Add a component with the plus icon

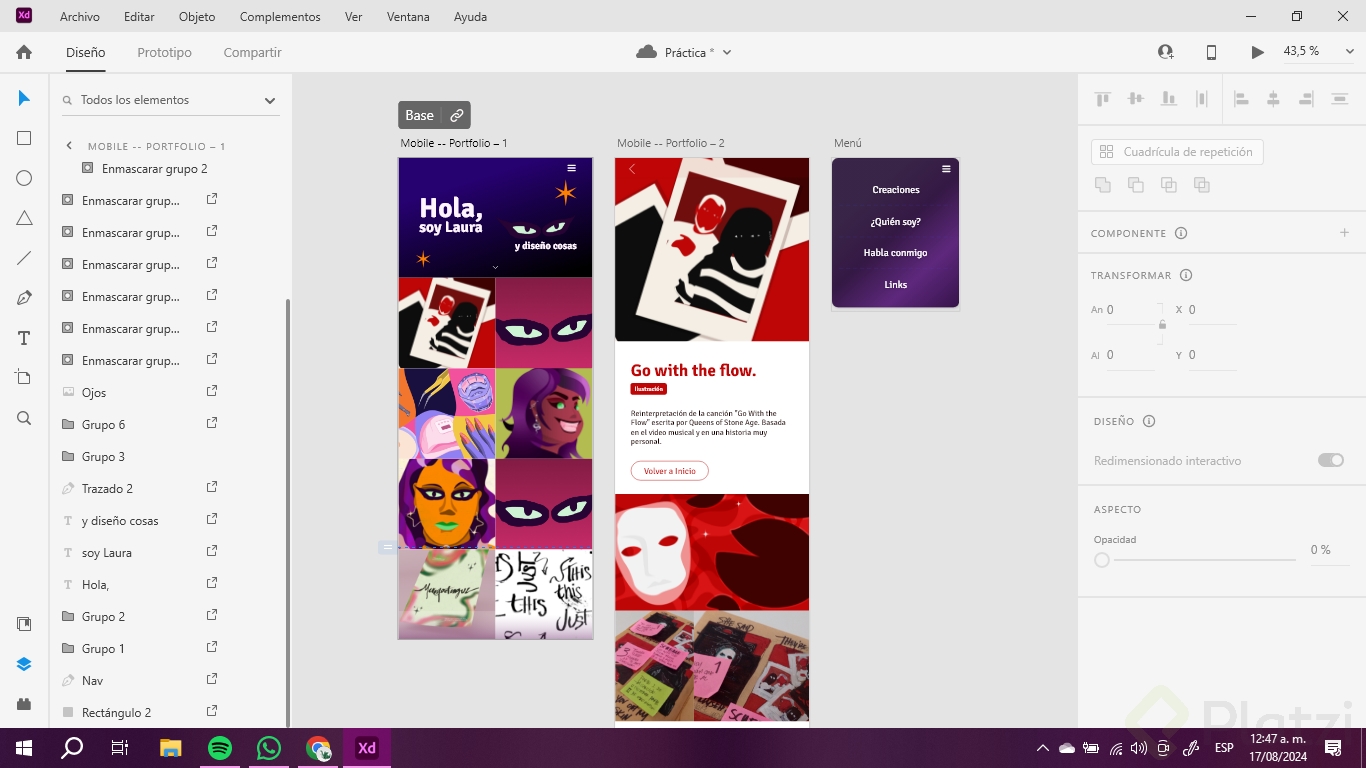point(1344,233)
